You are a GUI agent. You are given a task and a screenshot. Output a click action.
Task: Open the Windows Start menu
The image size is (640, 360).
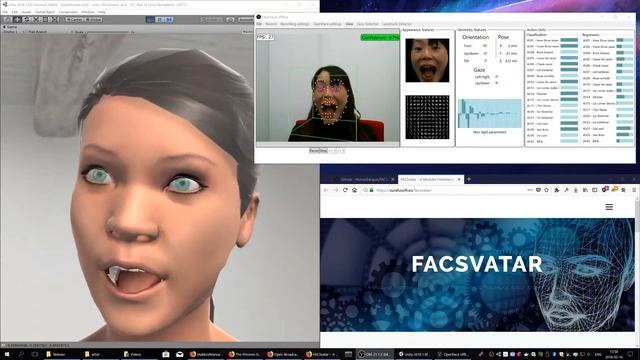click(7, 354)
